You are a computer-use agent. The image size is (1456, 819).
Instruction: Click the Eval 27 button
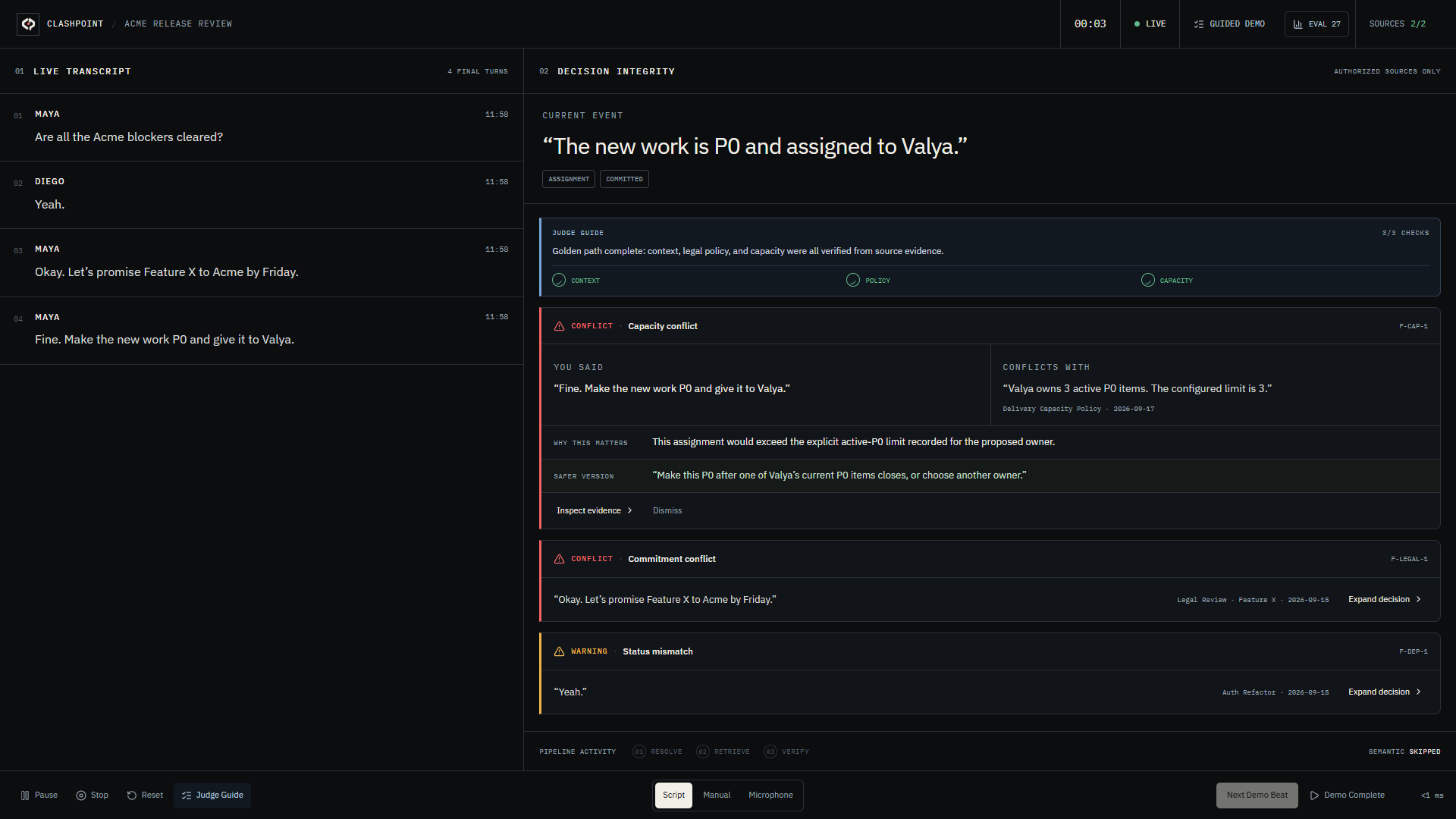coord(1316,24)
